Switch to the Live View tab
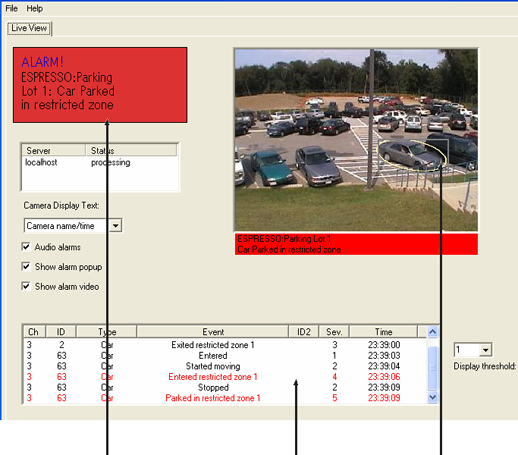Image resolution: width=518 pixels, height=455 pixels. click(x=29, y=28)
